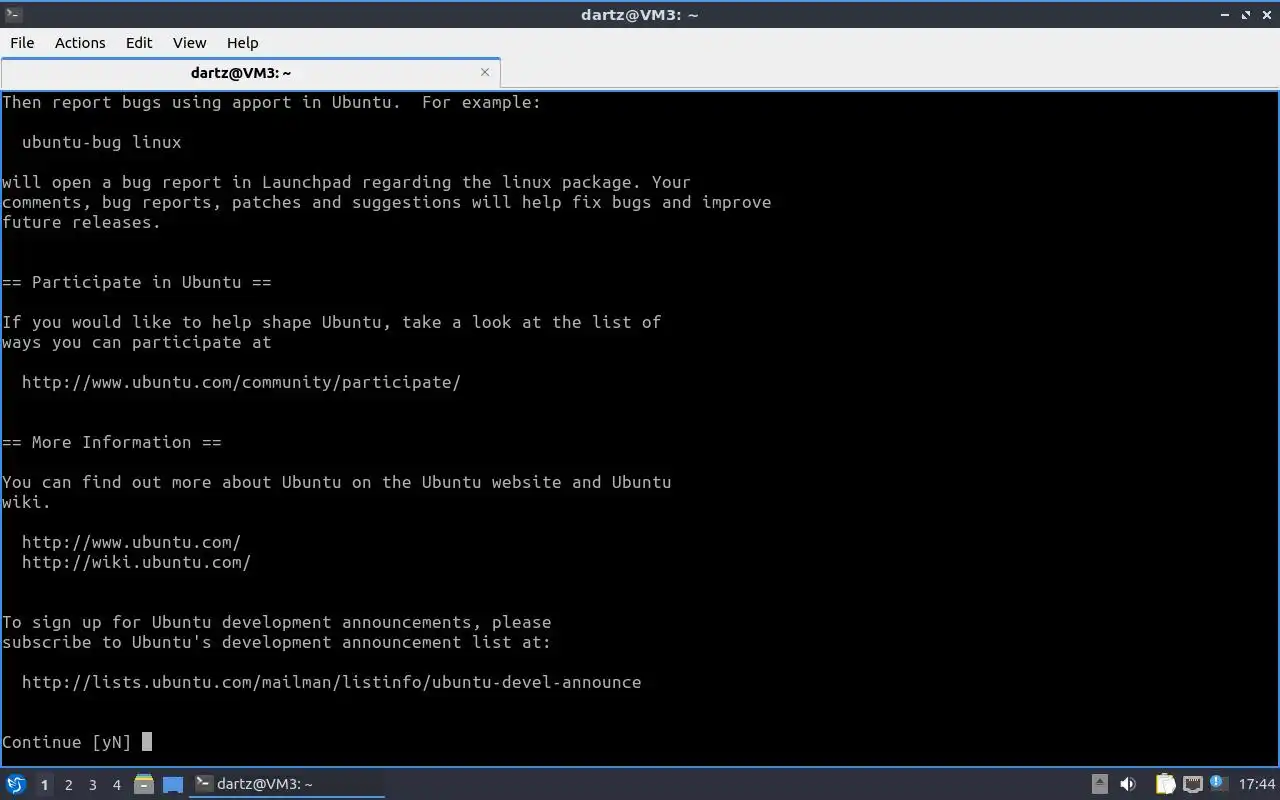Click the show desktop icon in the panel
1280x800 pixels.
[172, 785]
